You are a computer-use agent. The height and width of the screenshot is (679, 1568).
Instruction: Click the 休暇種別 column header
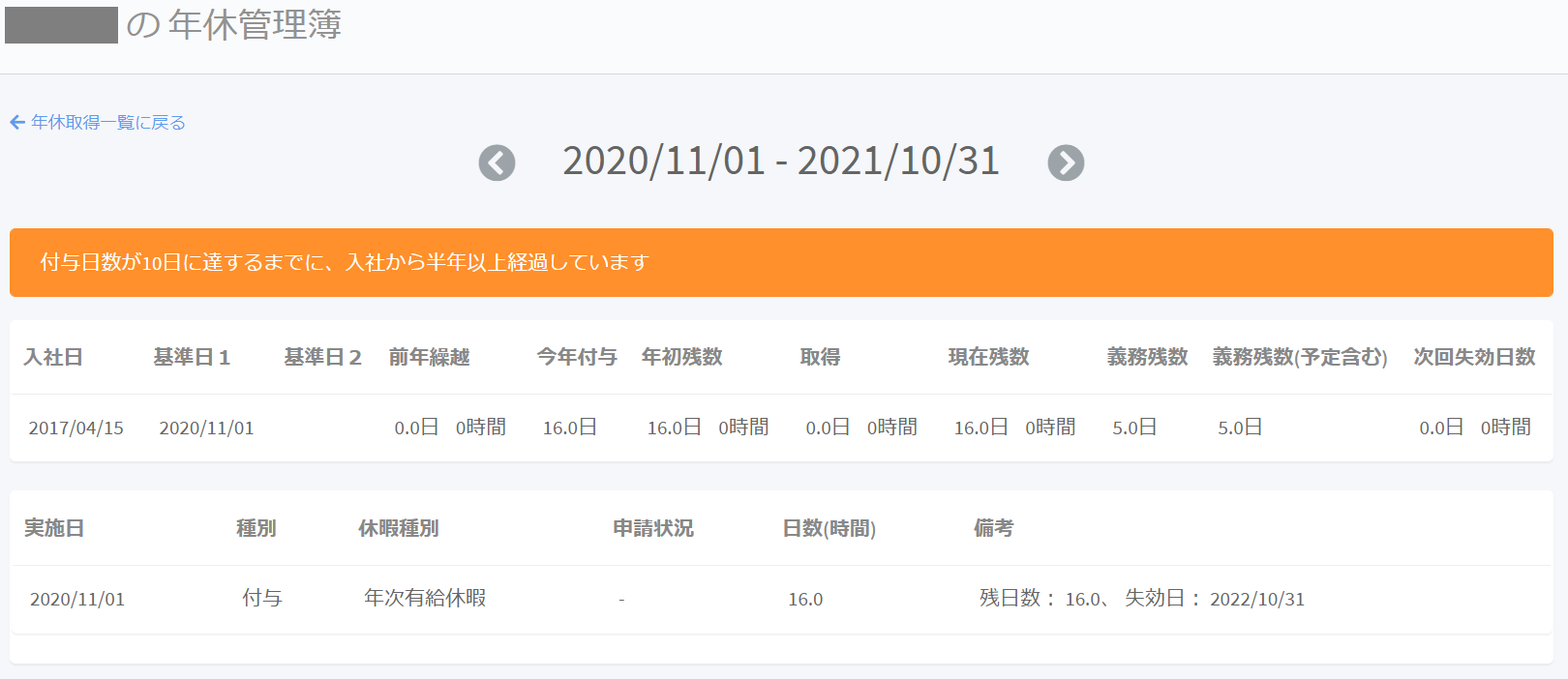point(399,528)
